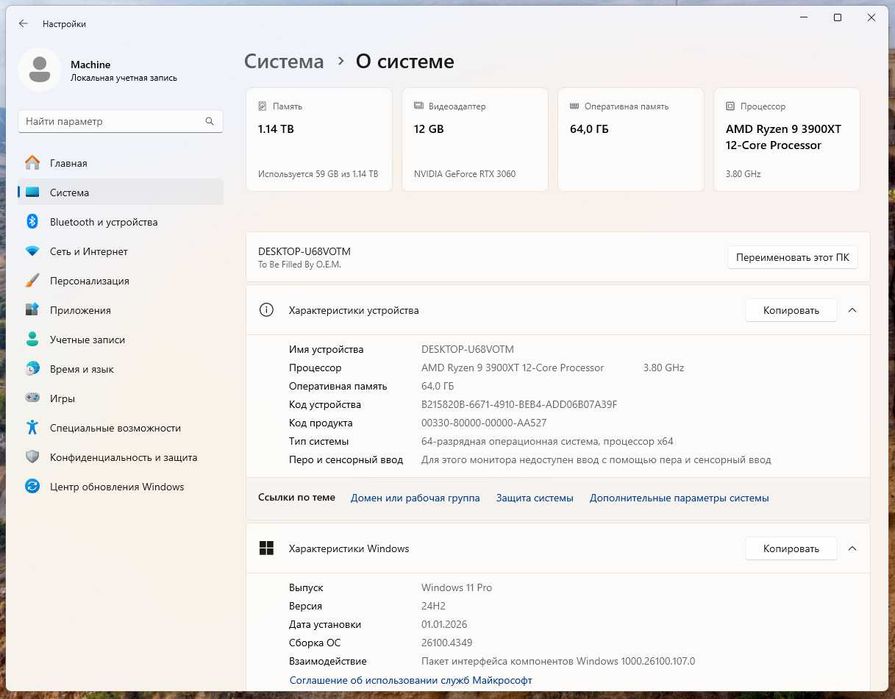Screen dimensions: 895x699
Task: Click the Bluetooth icon in sidebar
Action: tap(33, 221)
